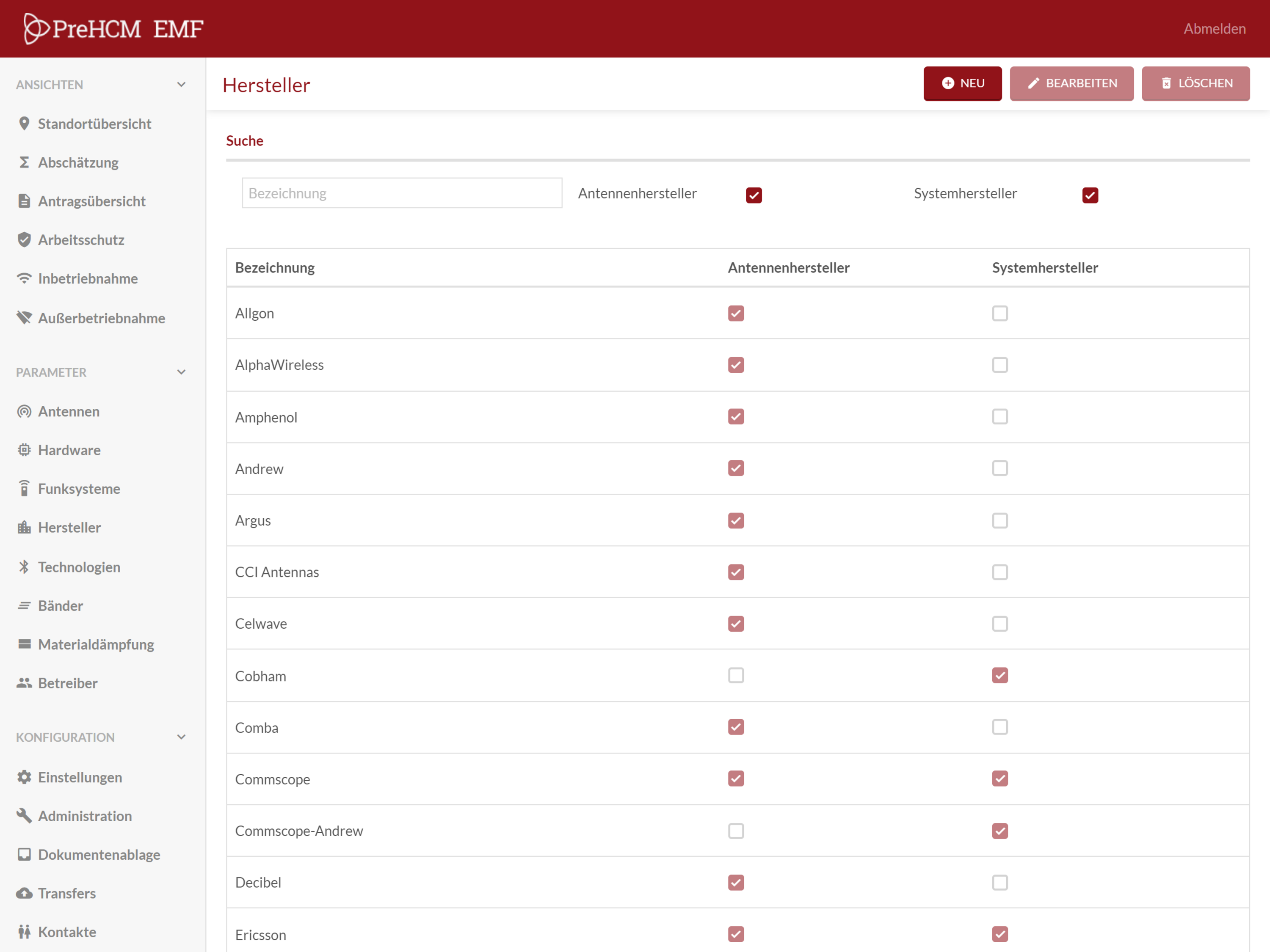1270x952 pixels.
Task: Click the Abschätzung sigma icon
Action: (x=24, y=162)
